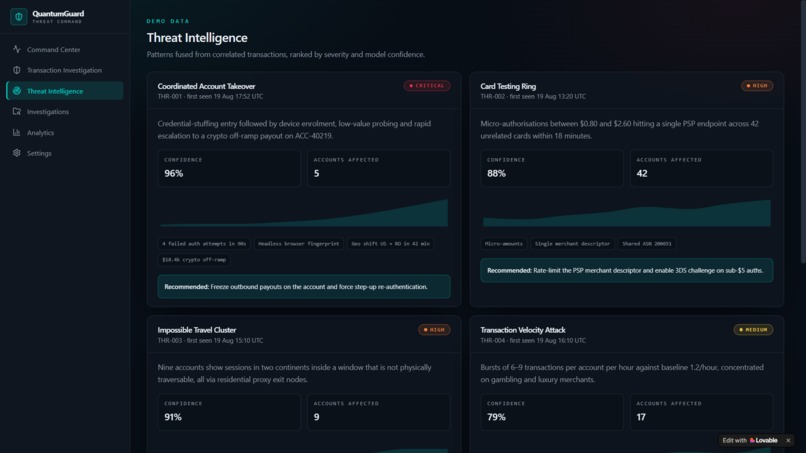The height and width of the screenshot is (453, 806).
Task: Click the 'Rate-limit the PSP' recommendation
Action: pos(627,270)
